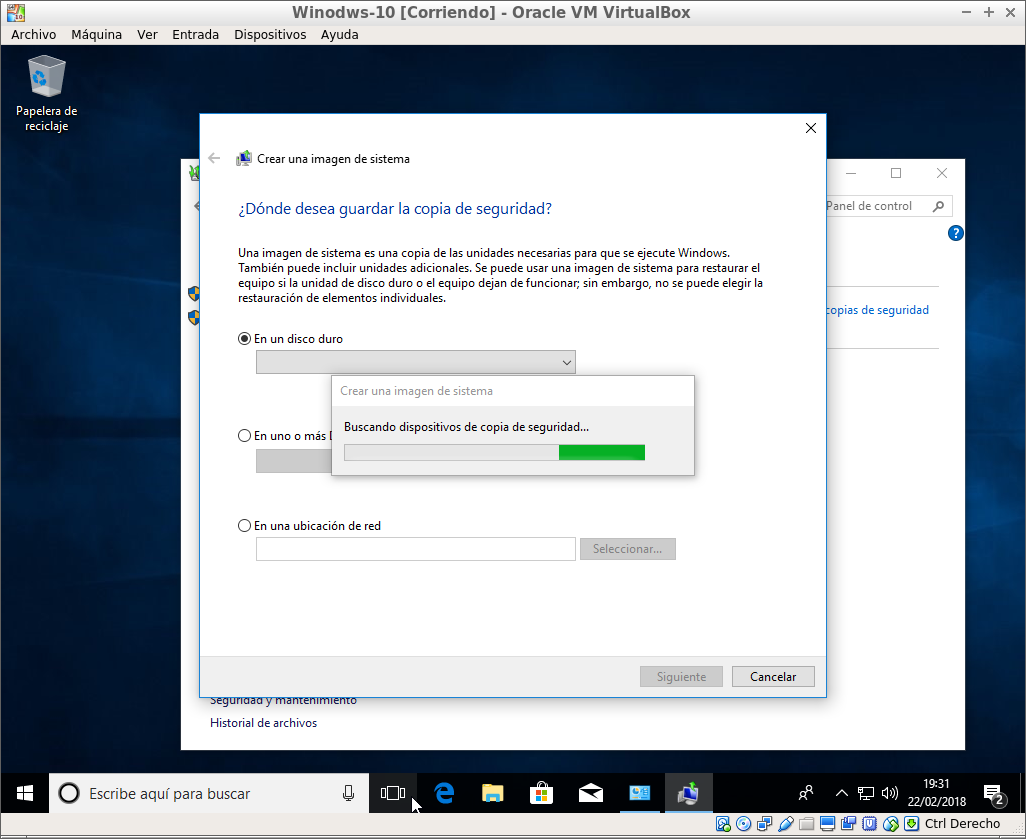
Task: Select the 'En un disco duro' option
Action: 245,339
